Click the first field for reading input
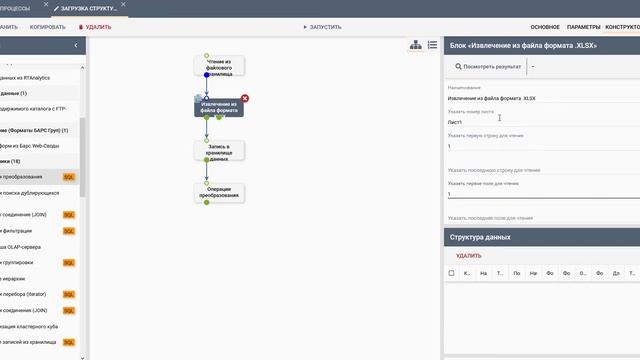640x360 pixels. point(544,194)
